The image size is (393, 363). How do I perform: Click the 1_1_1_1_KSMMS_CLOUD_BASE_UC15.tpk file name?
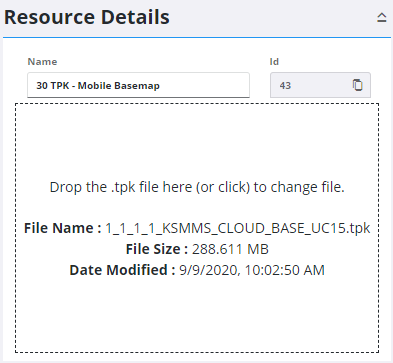pyautogui.click(x=238, y=229)
